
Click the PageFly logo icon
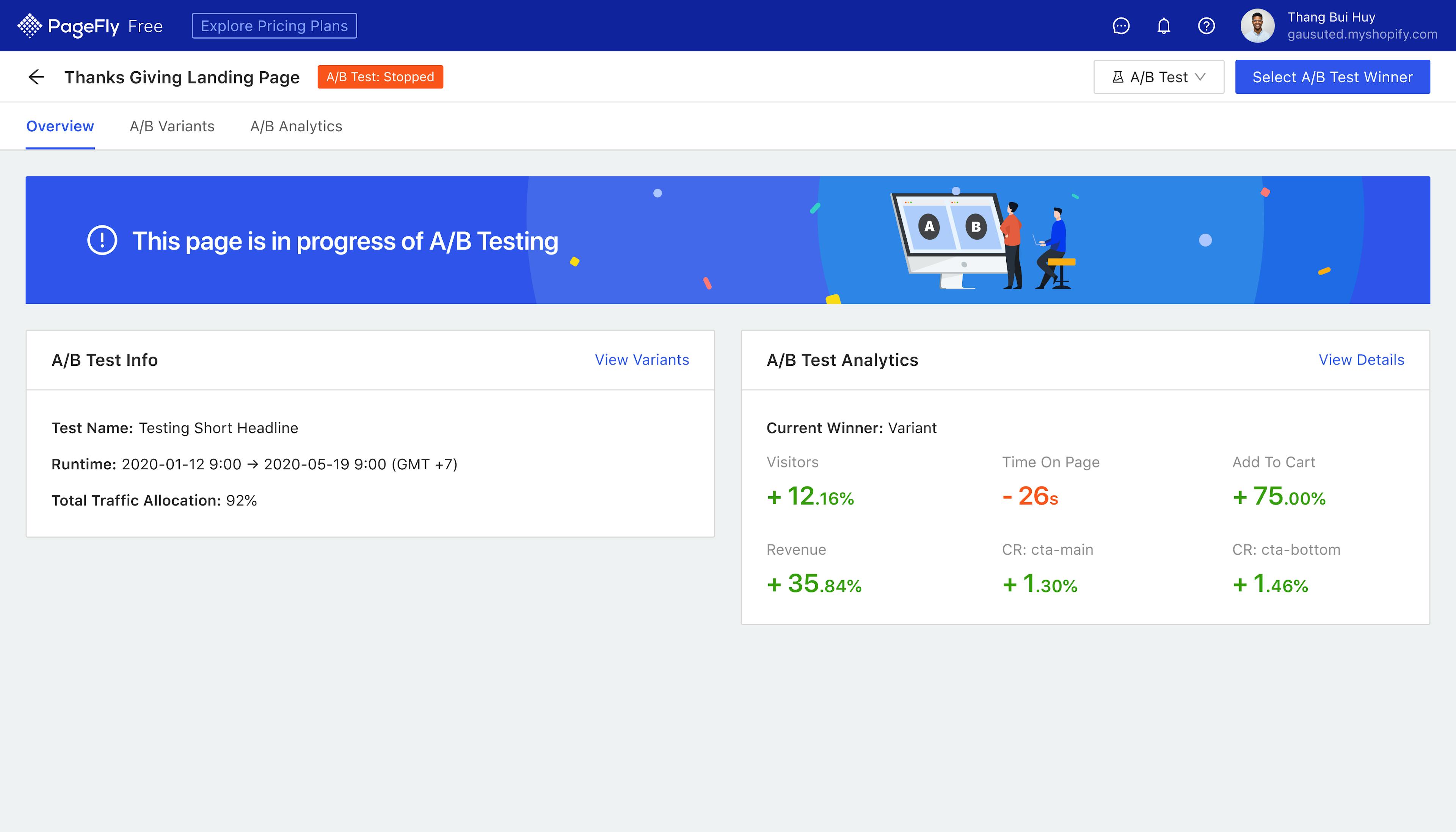coord(29,26)
